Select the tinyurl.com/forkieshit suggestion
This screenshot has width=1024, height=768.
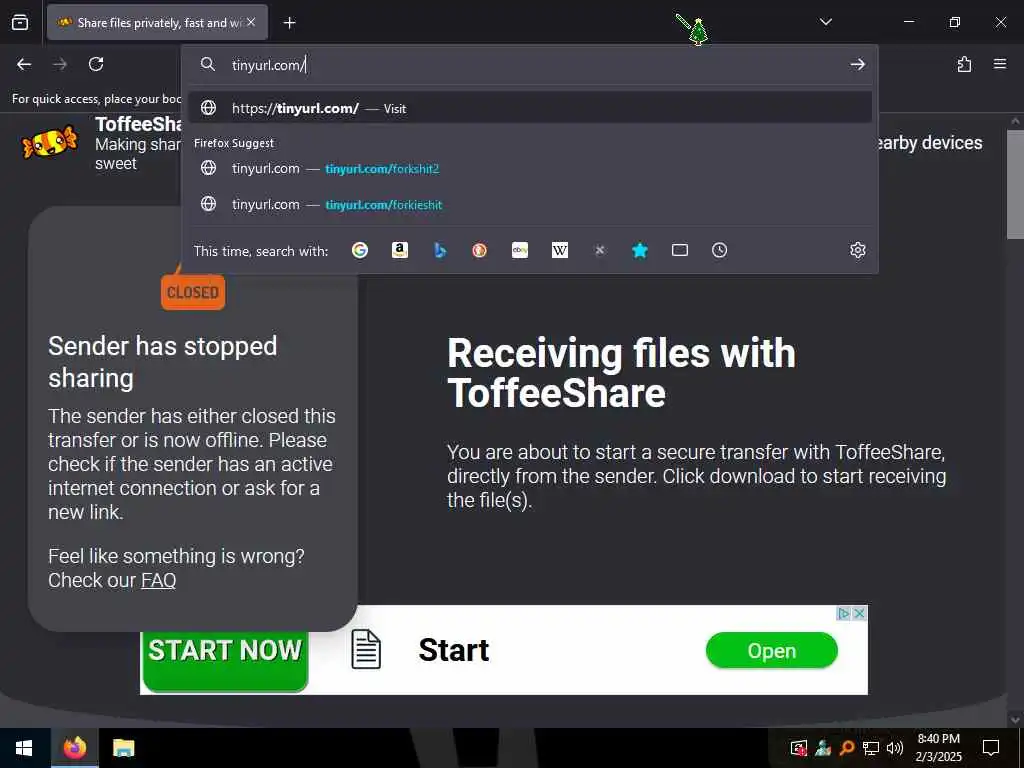[530, 204]
